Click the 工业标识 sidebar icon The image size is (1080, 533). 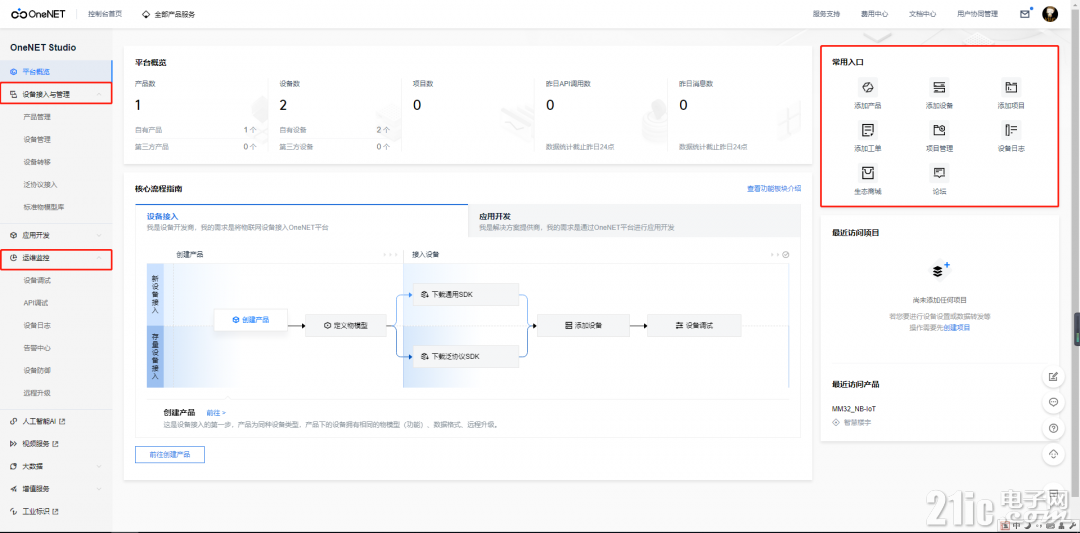pyautogui.click(x=14, y=512)
